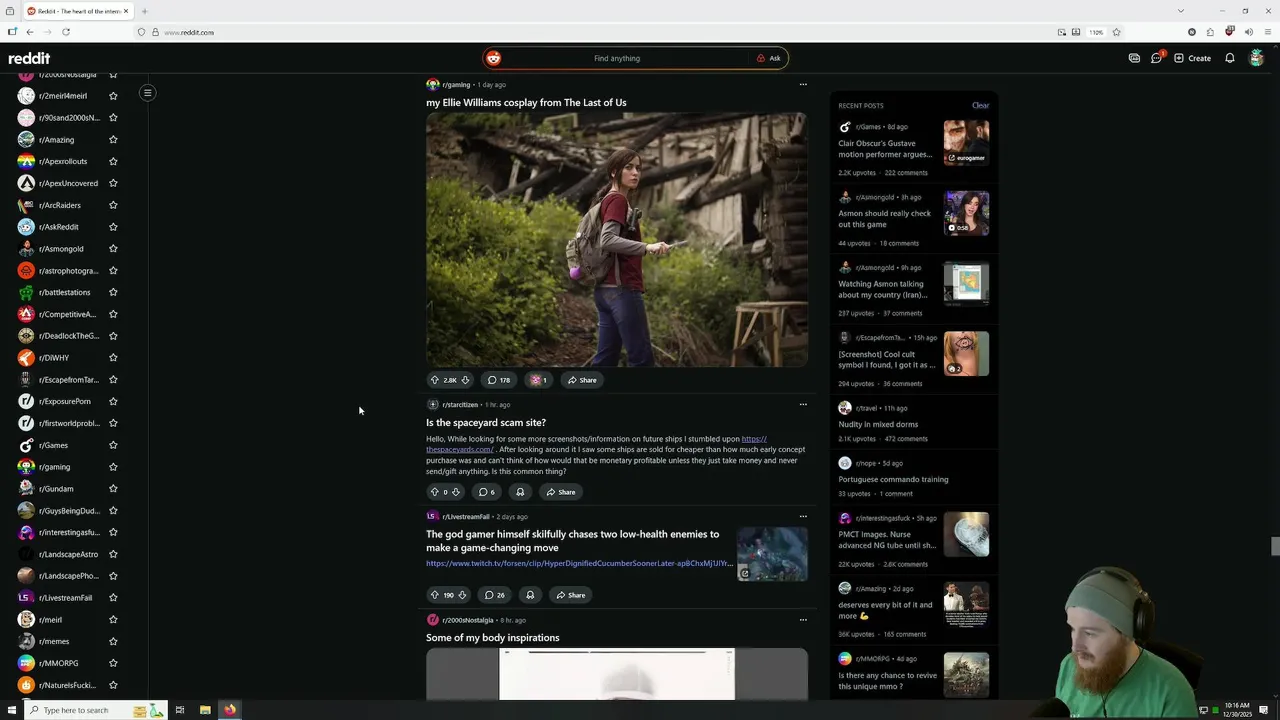Screen dimensions: 1280x720
Task: Give award on the spaceyard scam post
Action: [520, 492]
